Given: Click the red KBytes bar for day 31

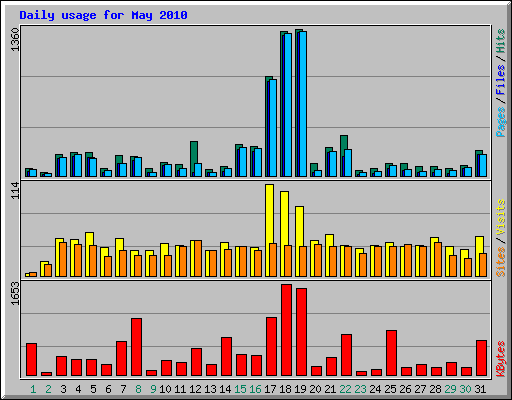Looking at the screenshot, I should coord(481,358).
